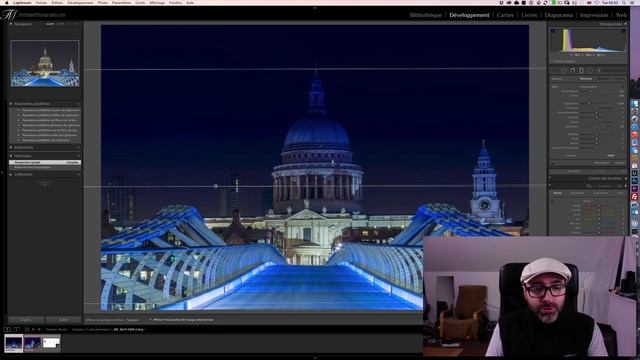Add a snapshot with Instantanés plus icon
Image resolution: width=640 pixels, height=360 pixels.
[78, 147]
